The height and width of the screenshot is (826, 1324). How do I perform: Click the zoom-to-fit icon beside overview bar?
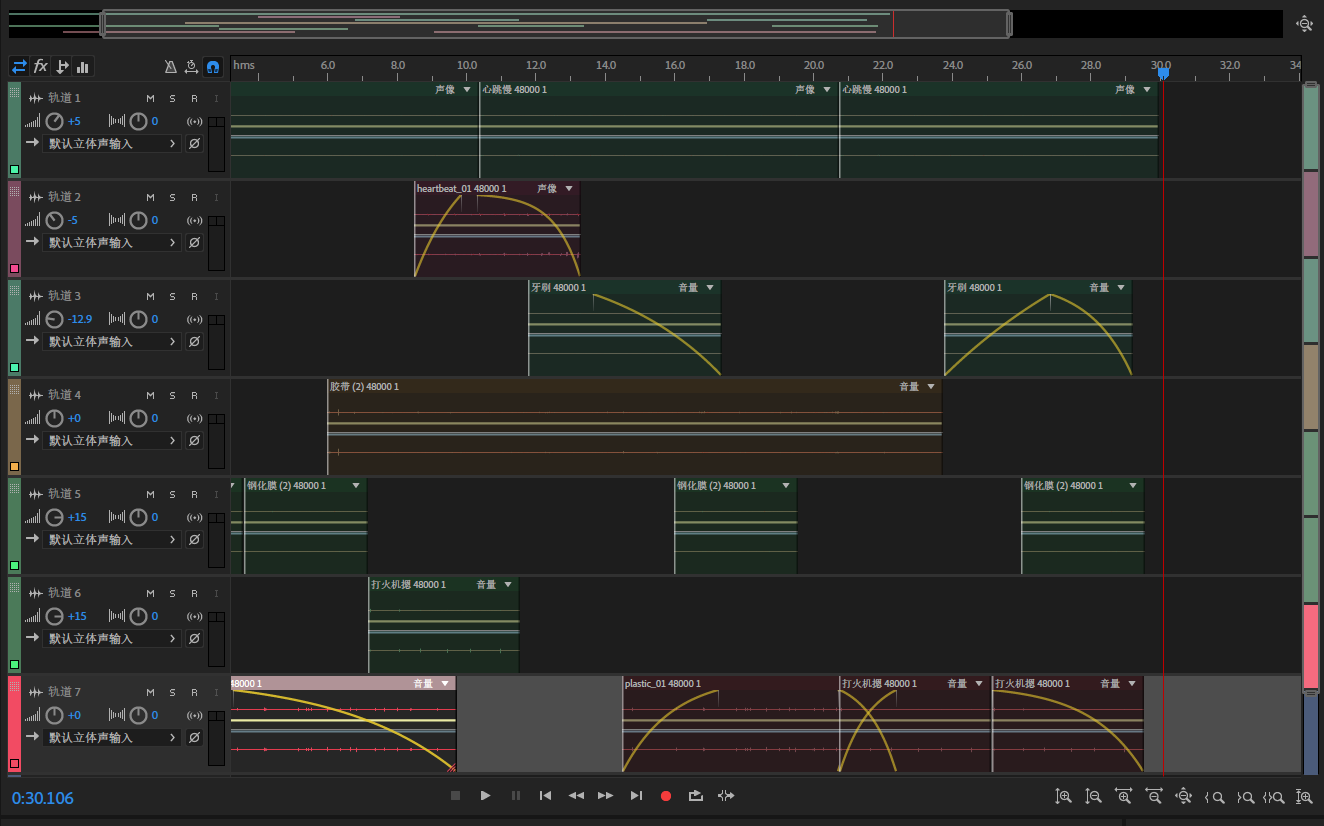click(x=1304, y=24)
